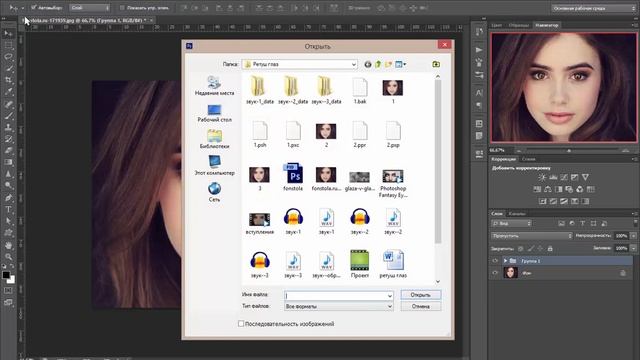Add a Curves adjustment layer
640x360 pixels.
(x=564, y=177)
